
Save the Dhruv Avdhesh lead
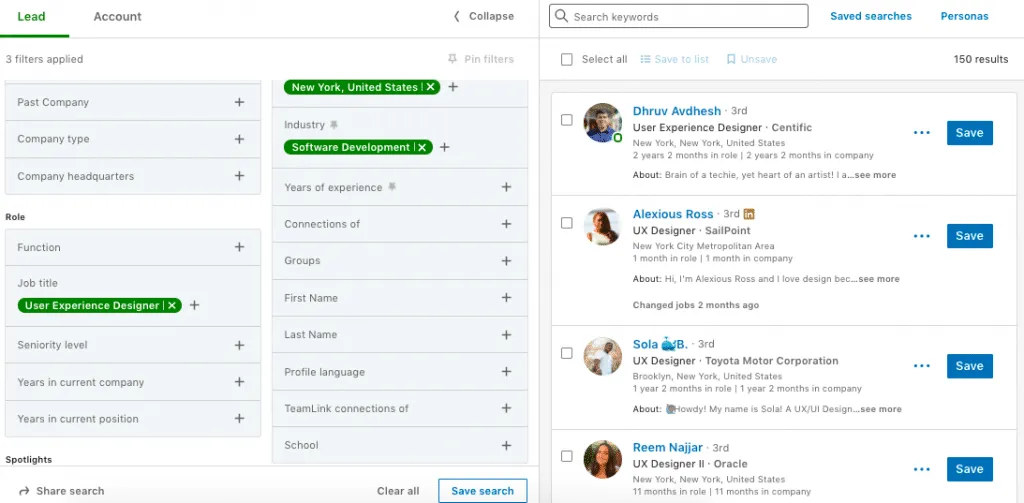[970, 133]
